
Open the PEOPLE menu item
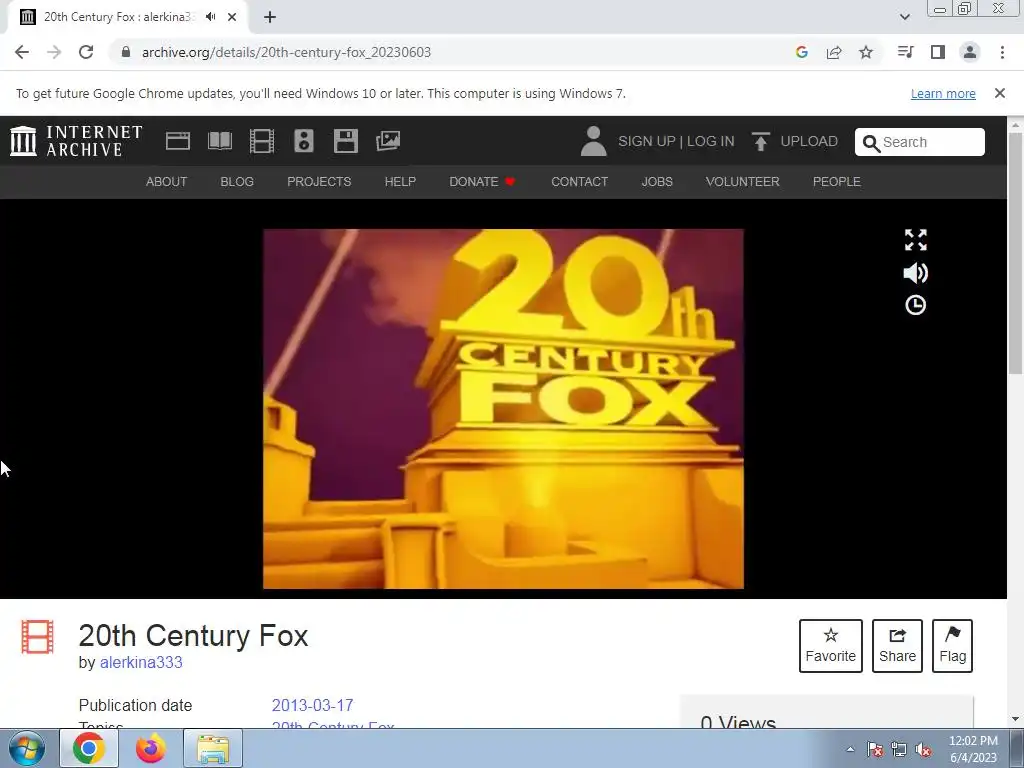click(x=837, y=182)
